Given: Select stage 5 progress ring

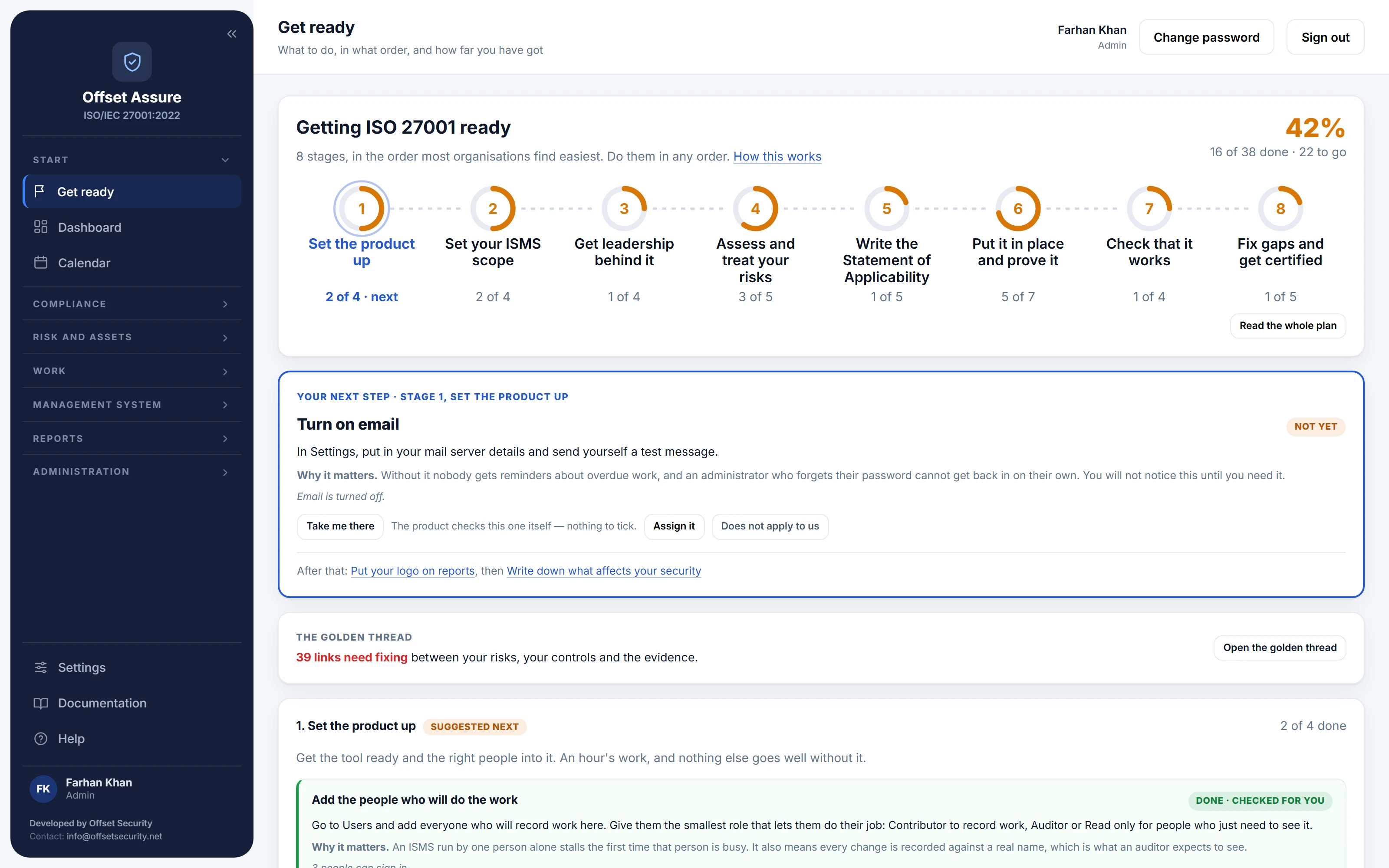Looking at the screenshot, I should (x=887, y=208).
